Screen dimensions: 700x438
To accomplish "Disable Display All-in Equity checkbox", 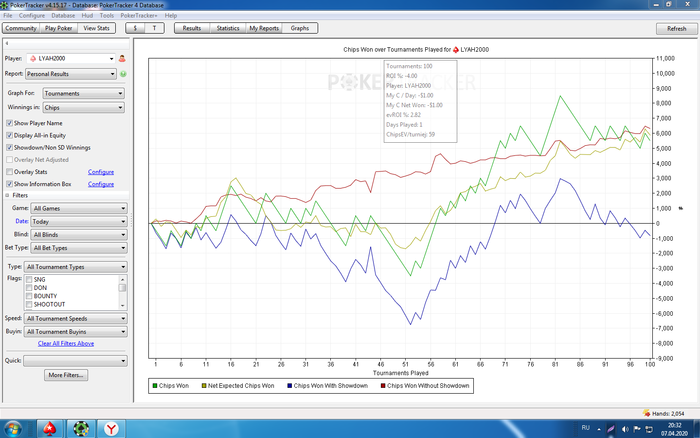I will pos(10,134).
